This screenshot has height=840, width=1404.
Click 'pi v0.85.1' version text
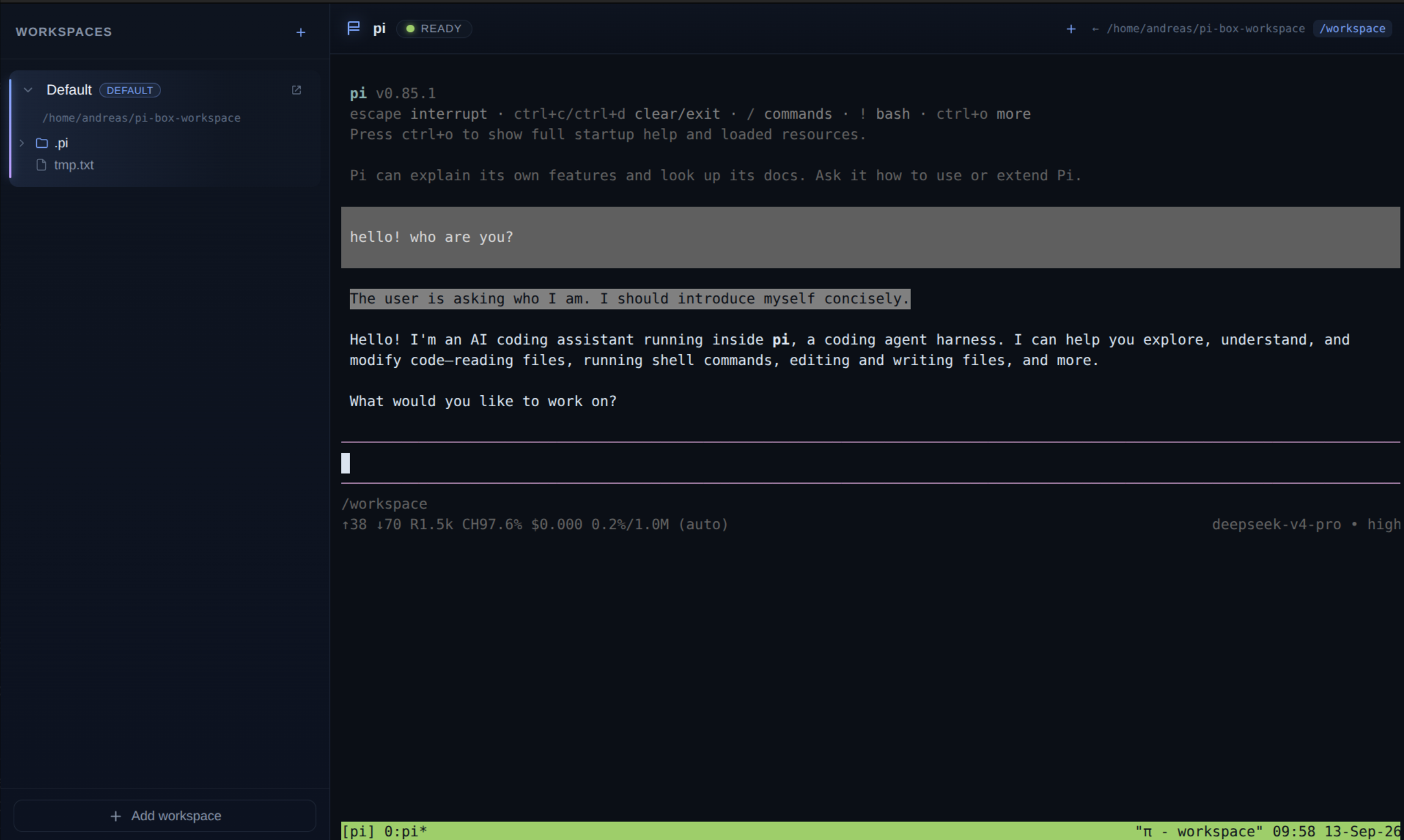point(393,93)
